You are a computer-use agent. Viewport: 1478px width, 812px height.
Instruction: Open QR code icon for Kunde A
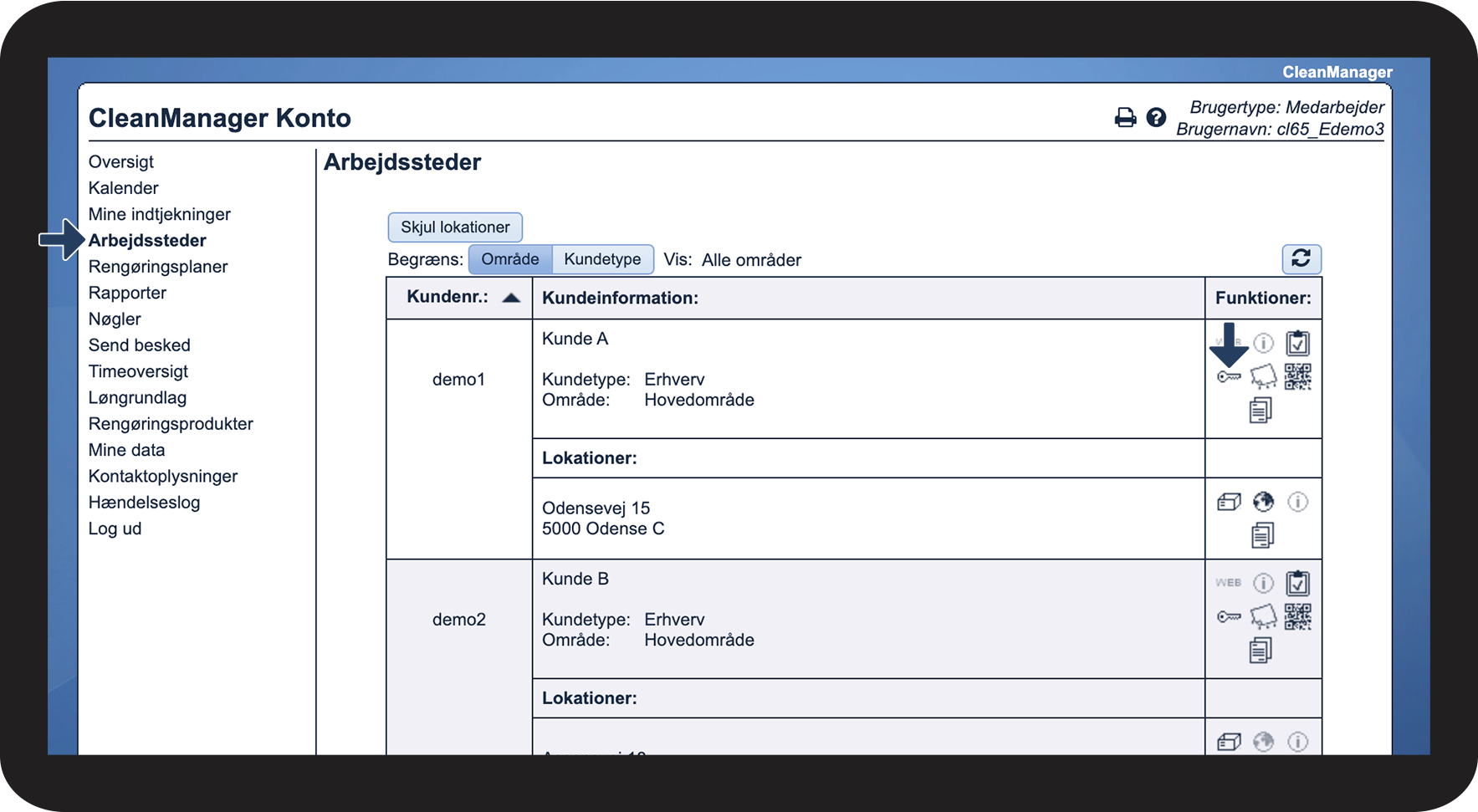(x=1297, y=377)
